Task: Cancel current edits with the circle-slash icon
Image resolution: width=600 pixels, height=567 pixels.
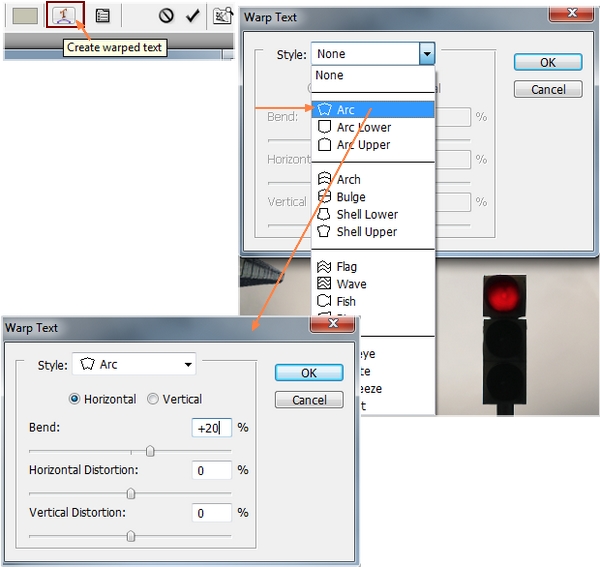Action: click(x=166, y=16)
